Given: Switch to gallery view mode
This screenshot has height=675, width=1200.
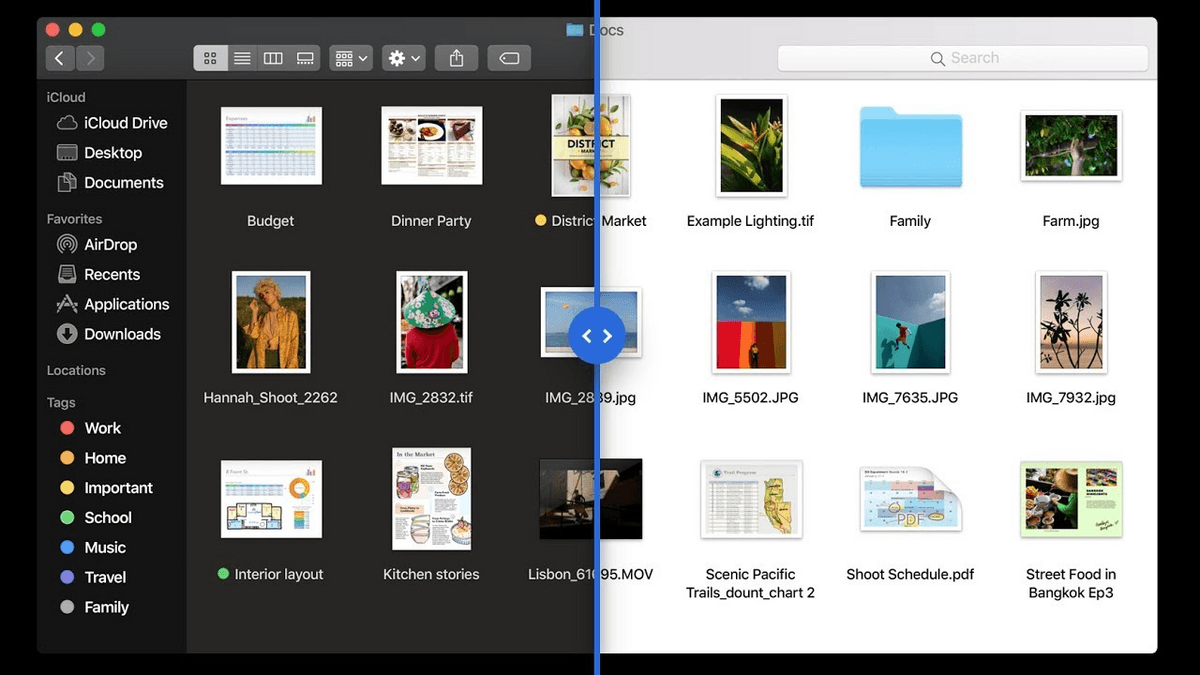Looking at the screenshot, I should pyautogui.click(x=306, y=58).
